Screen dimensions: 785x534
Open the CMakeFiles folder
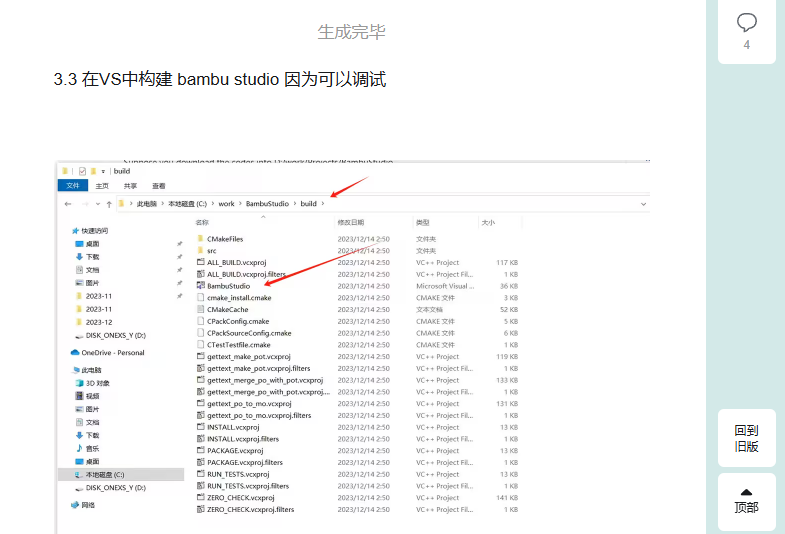pyautogui.click(x=224, y=239)
